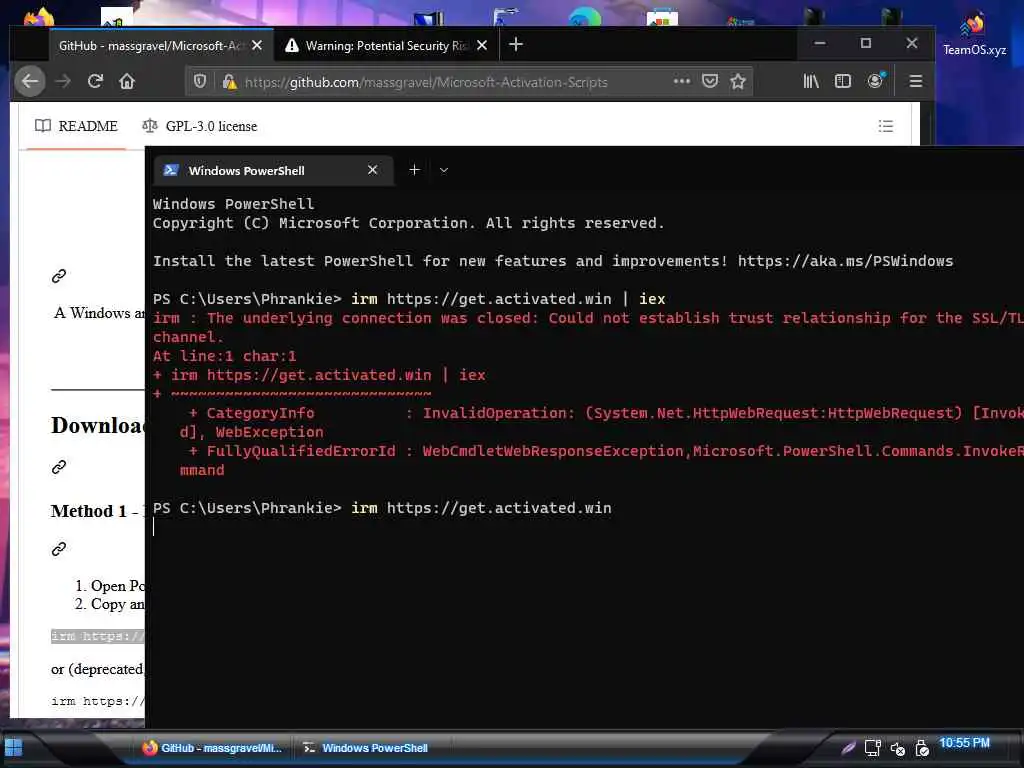
Task: Click anchor link icon below Download heading
Action: [59, 467]
